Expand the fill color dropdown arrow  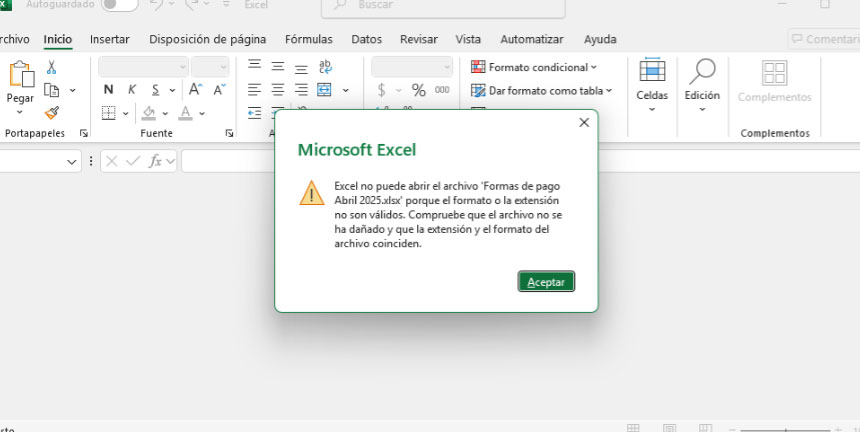165,113
